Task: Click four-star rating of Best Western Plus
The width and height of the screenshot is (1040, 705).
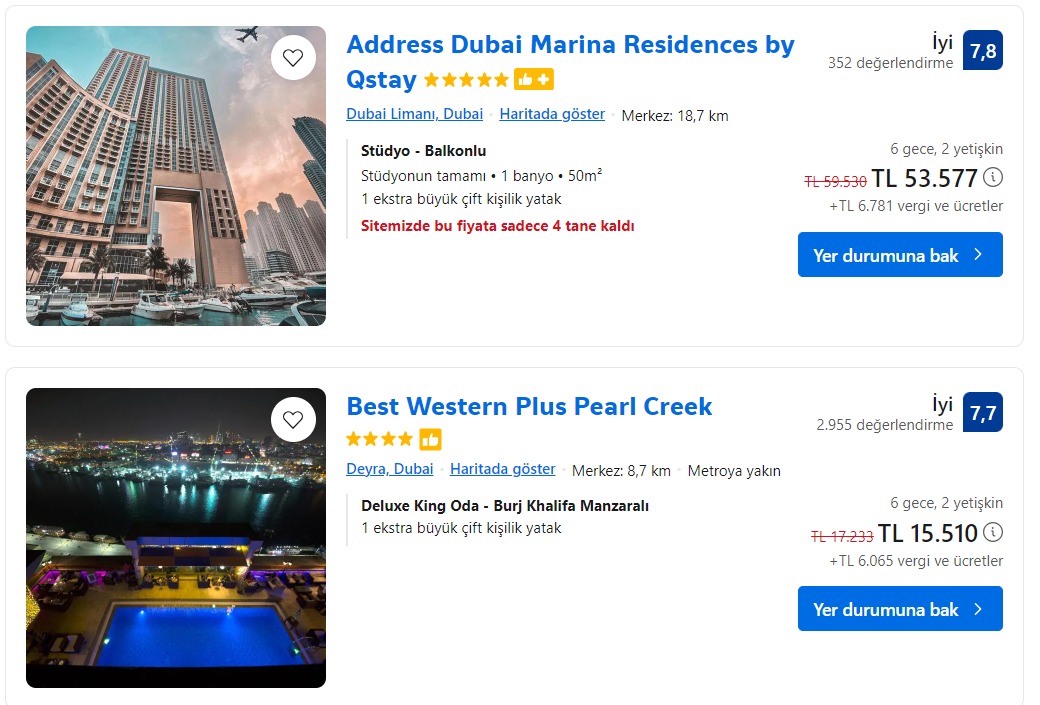Action: (379, 439)
